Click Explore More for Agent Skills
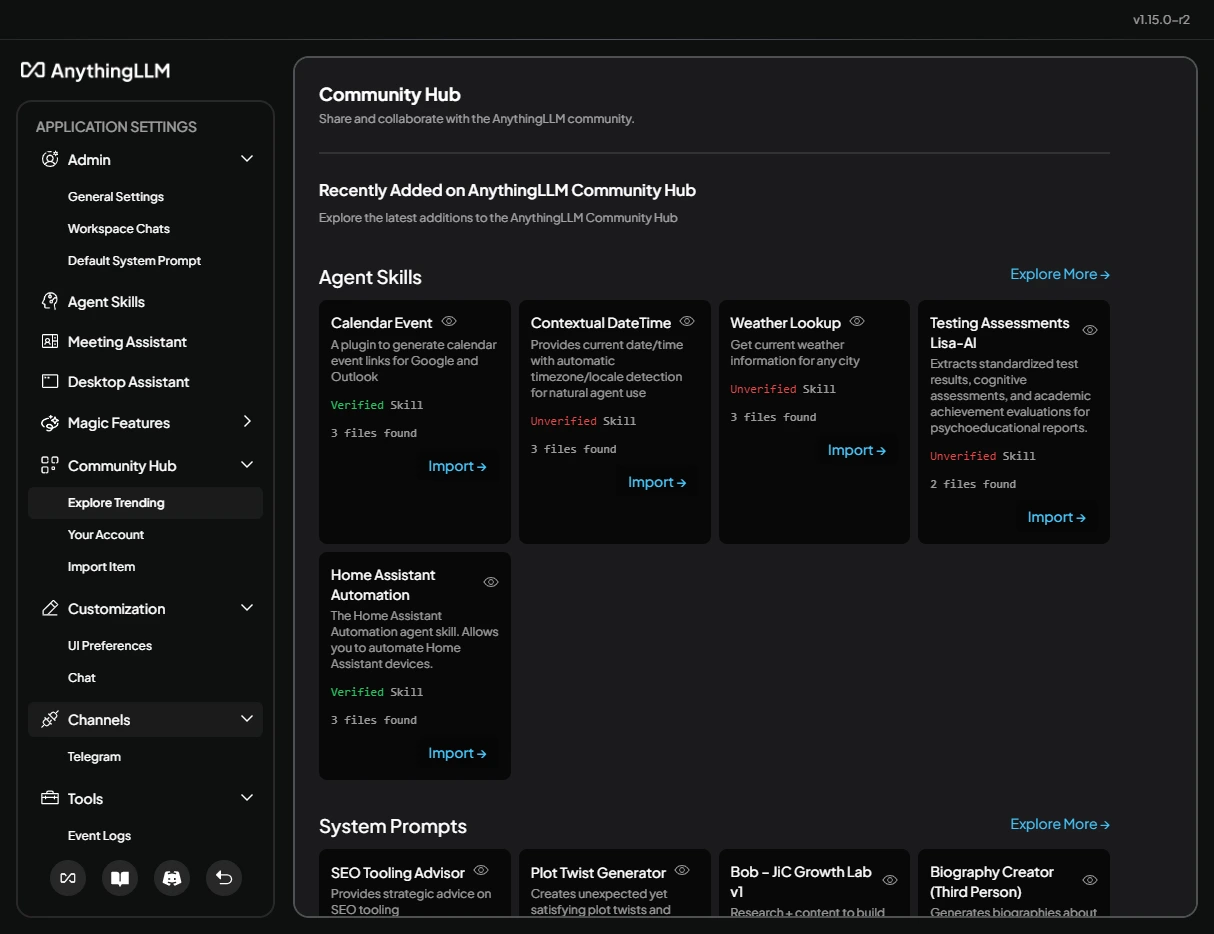1214x934 pixels. click(x=1060, y=274)
